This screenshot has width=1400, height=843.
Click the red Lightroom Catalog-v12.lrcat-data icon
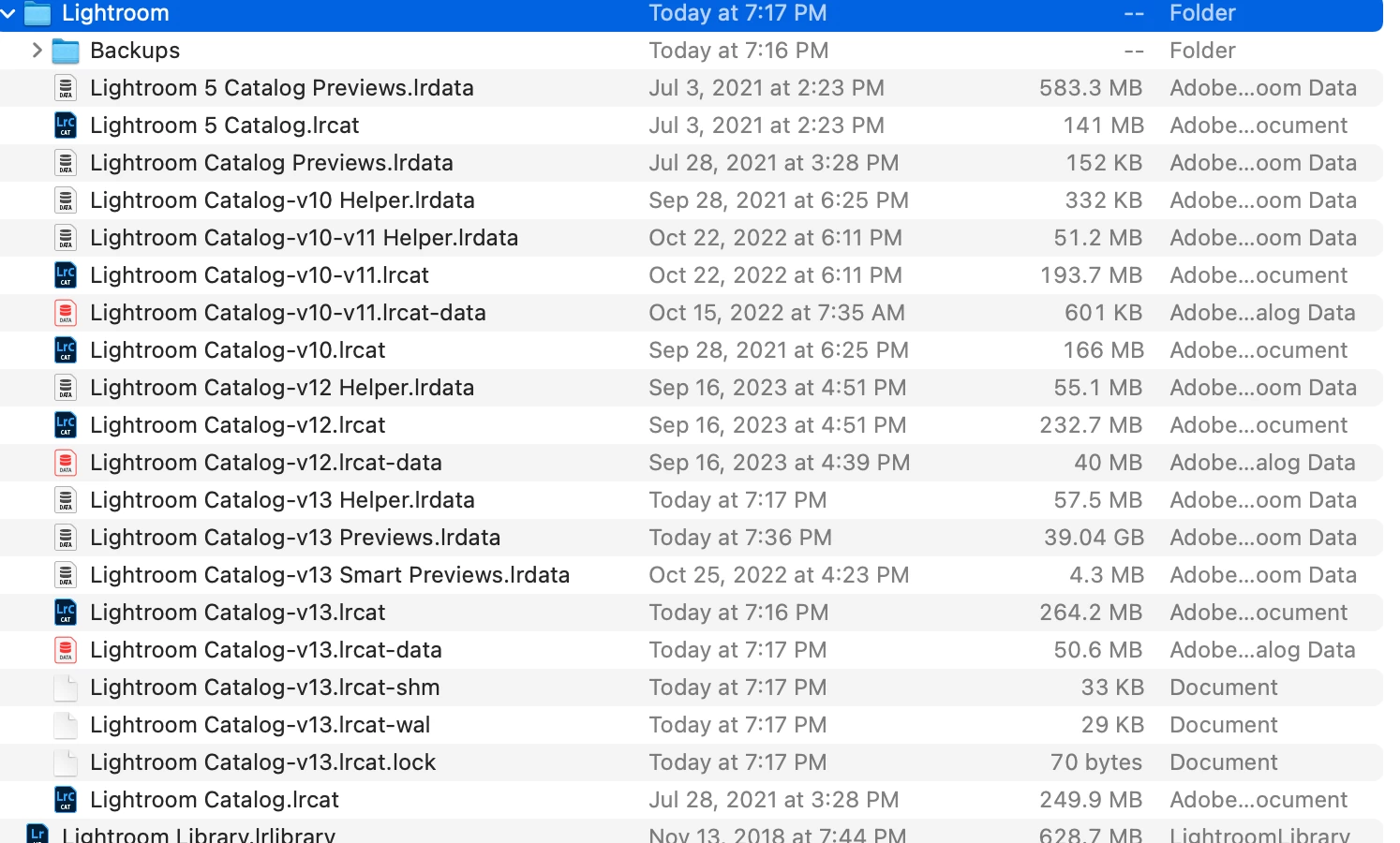click(x=66, y=463)
